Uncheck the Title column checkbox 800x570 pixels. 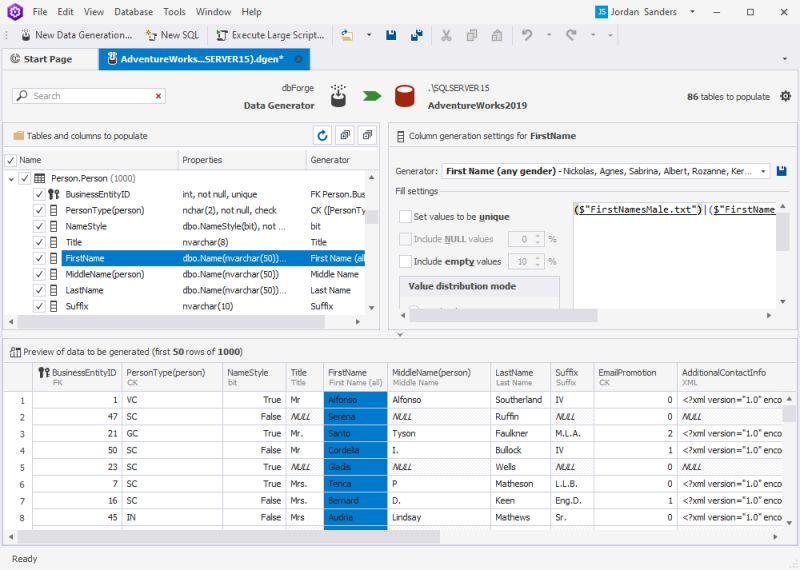[39, 242]
